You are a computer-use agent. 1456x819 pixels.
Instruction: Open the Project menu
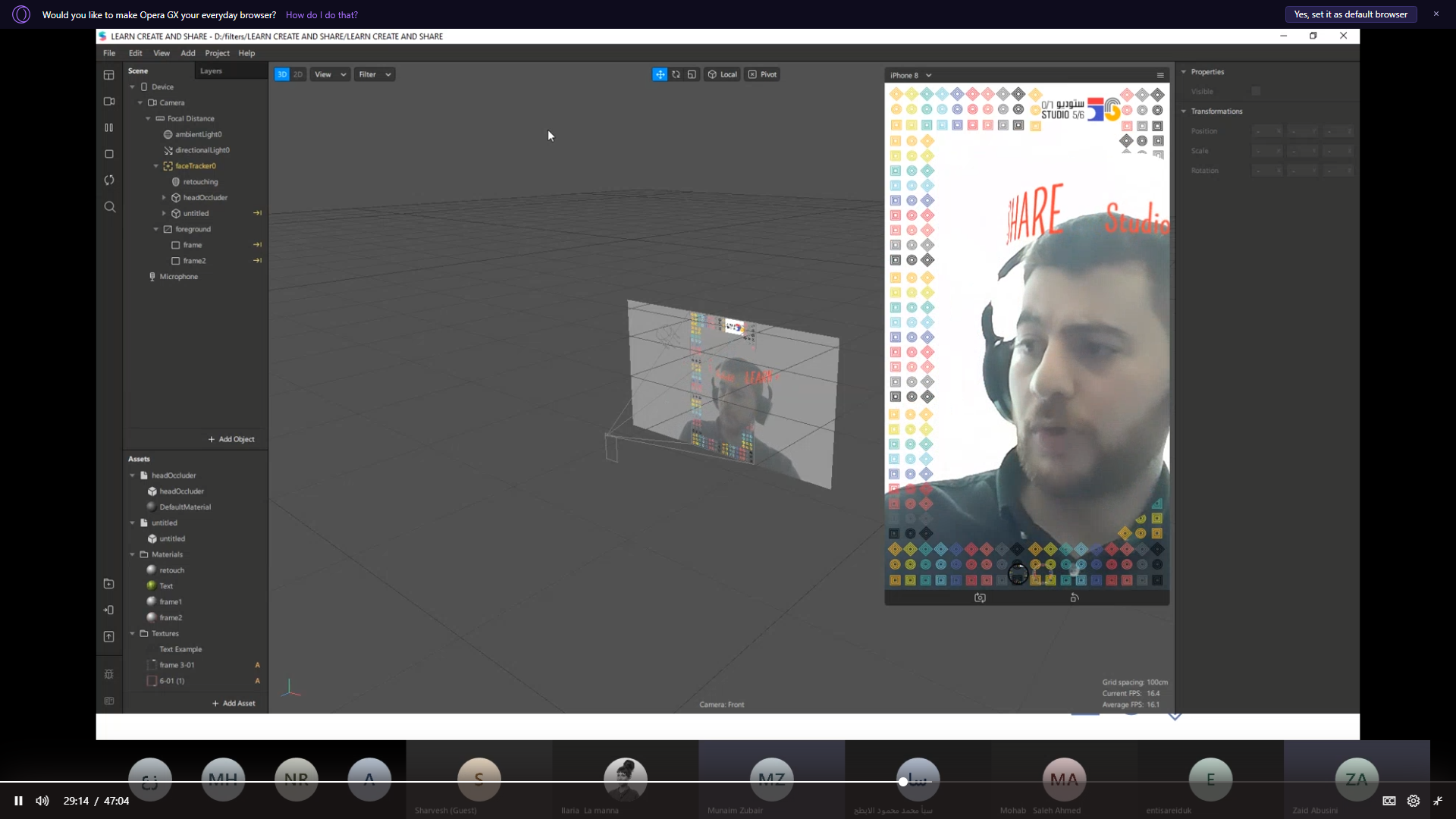tap(217, 53)
